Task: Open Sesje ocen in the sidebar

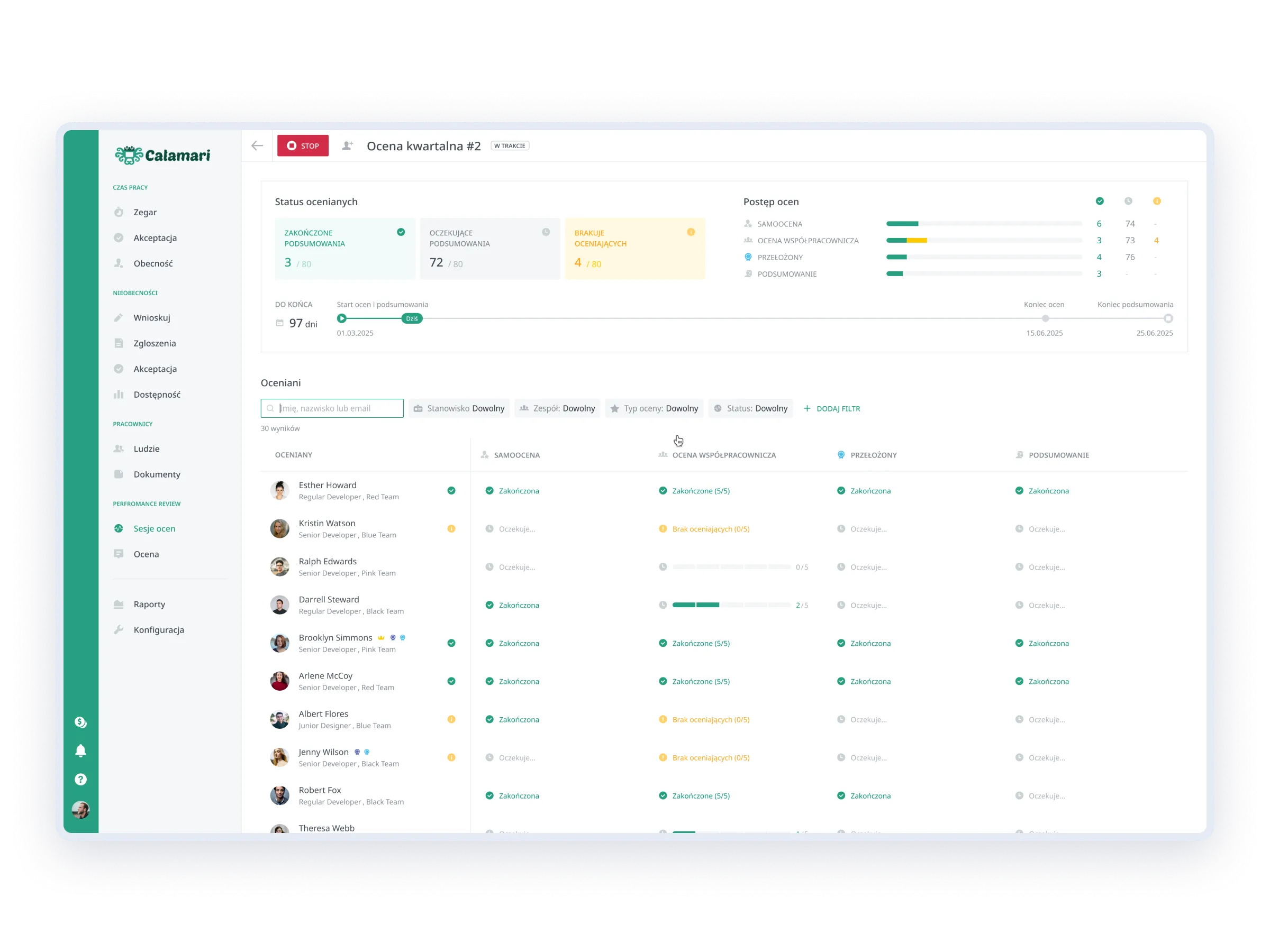Action: tap(154, 528)
